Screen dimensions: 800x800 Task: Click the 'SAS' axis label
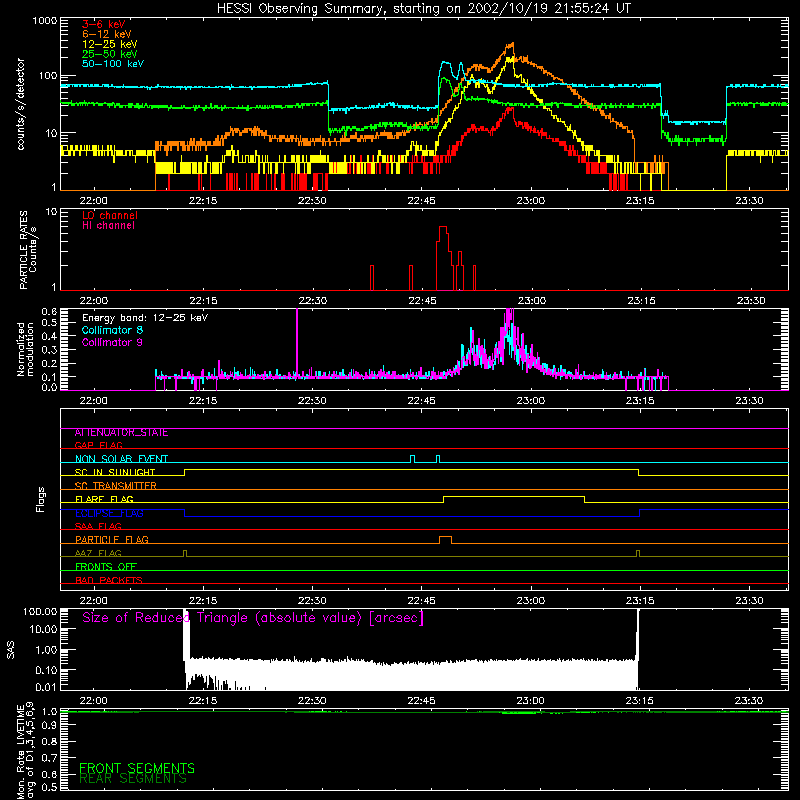tap(11, 650)
